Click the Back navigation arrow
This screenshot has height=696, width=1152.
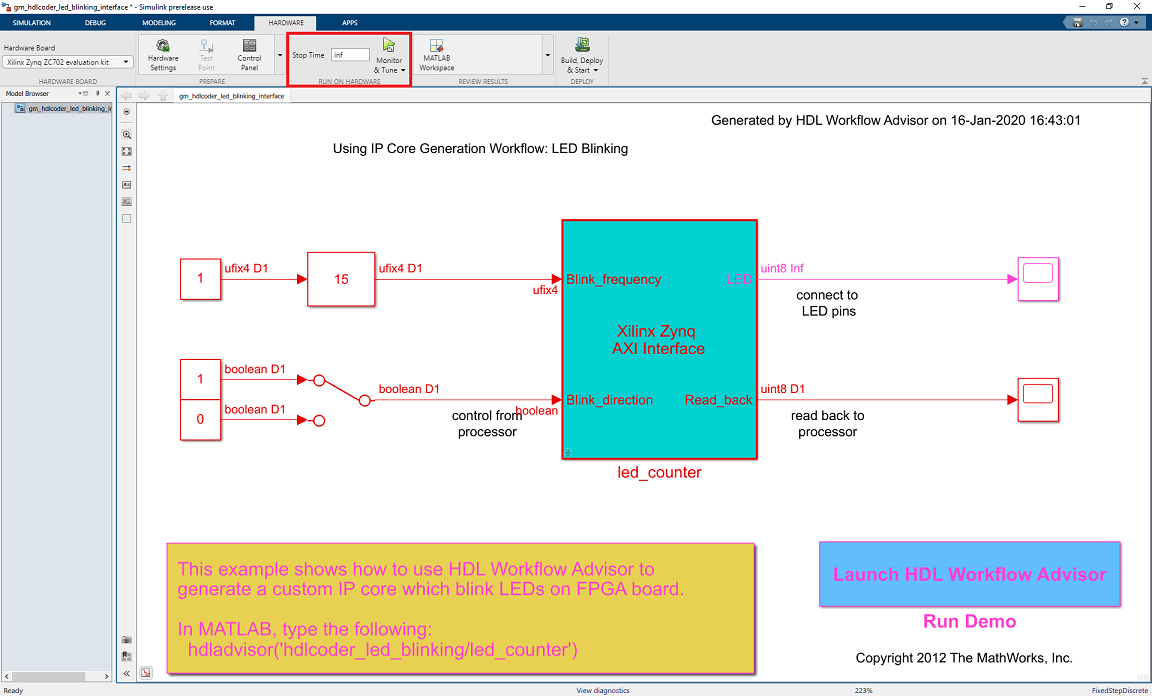(126, 96)
